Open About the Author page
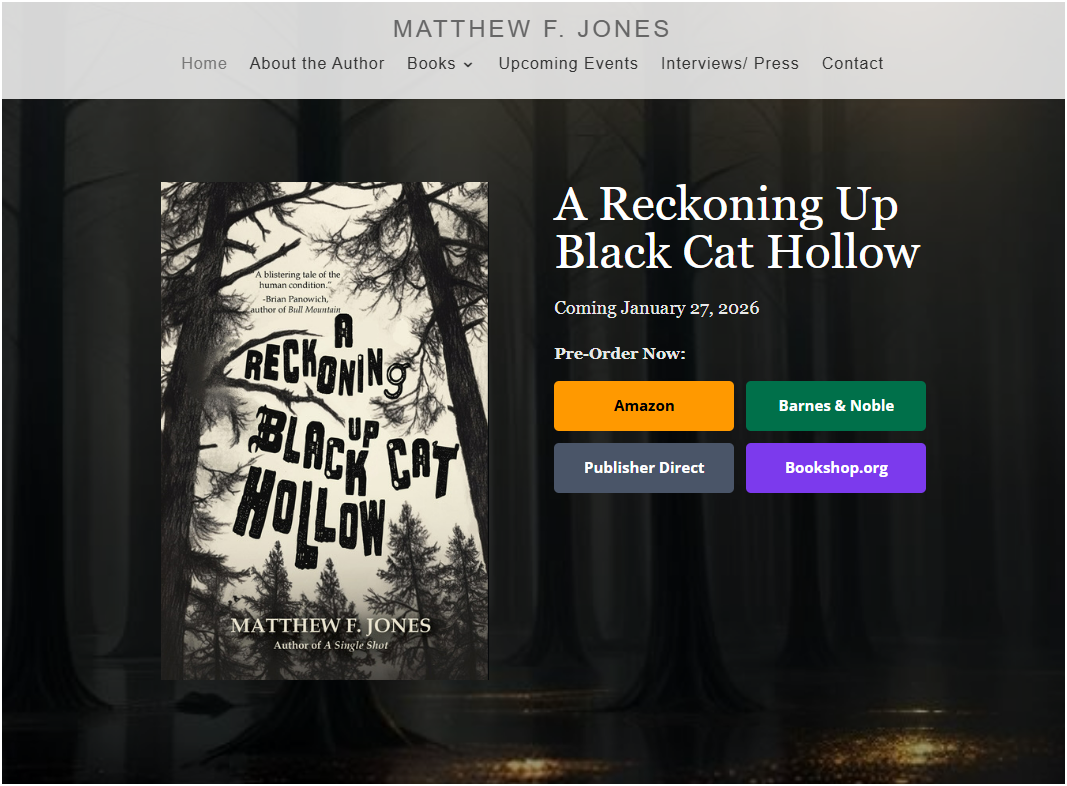 (316, 63)
